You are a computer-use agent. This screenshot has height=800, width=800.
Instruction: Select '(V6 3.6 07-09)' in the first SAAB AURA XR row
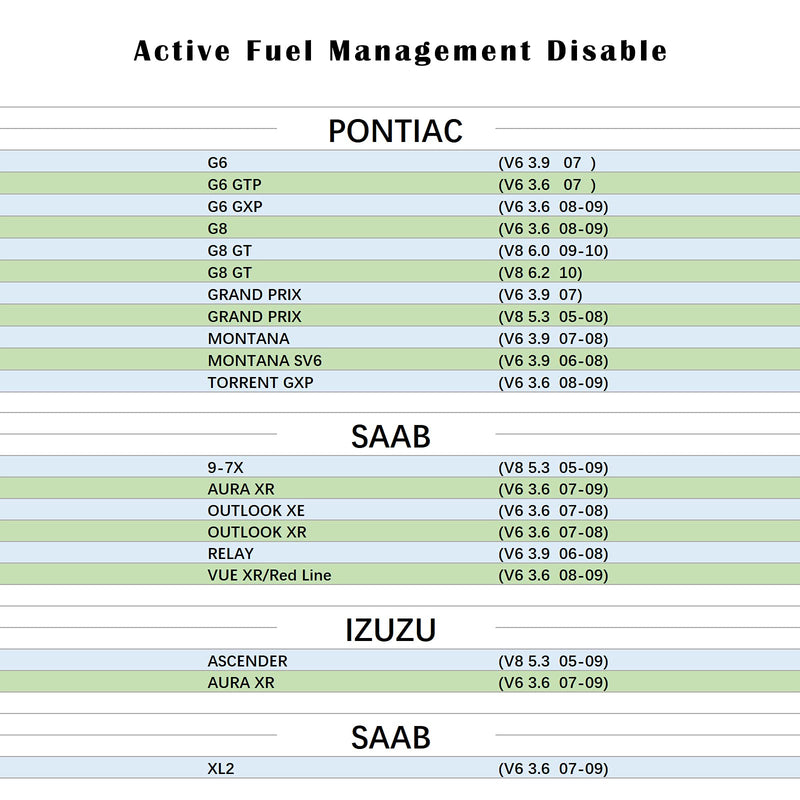point(553,489)
